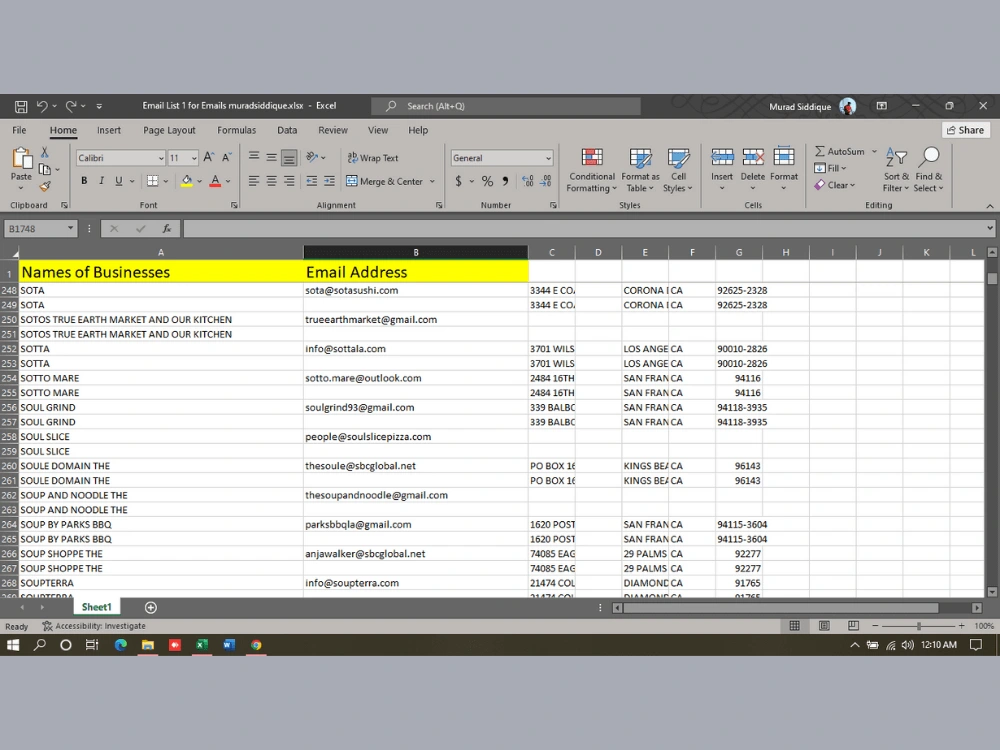Screen dimensions: 1000x750
Task: Click the Clear eraser button
Action: 835,185
